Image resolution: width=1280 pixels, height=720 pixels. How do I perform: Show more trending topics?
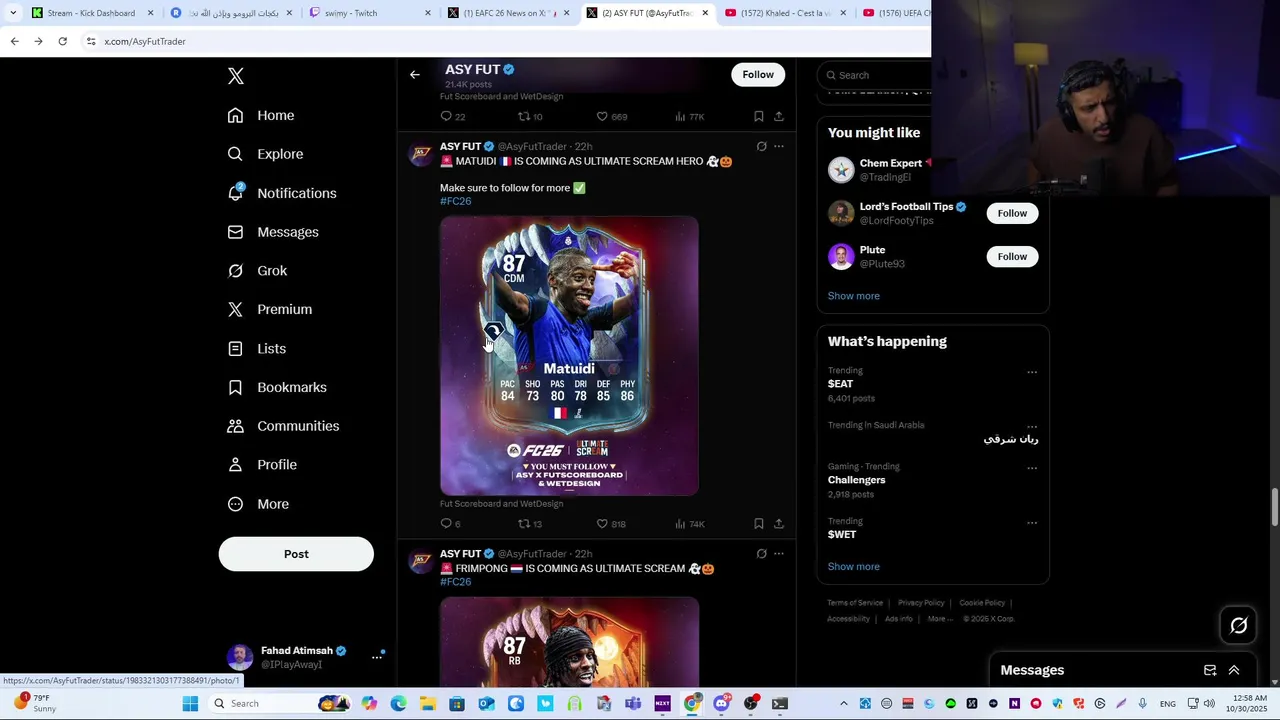854,567
